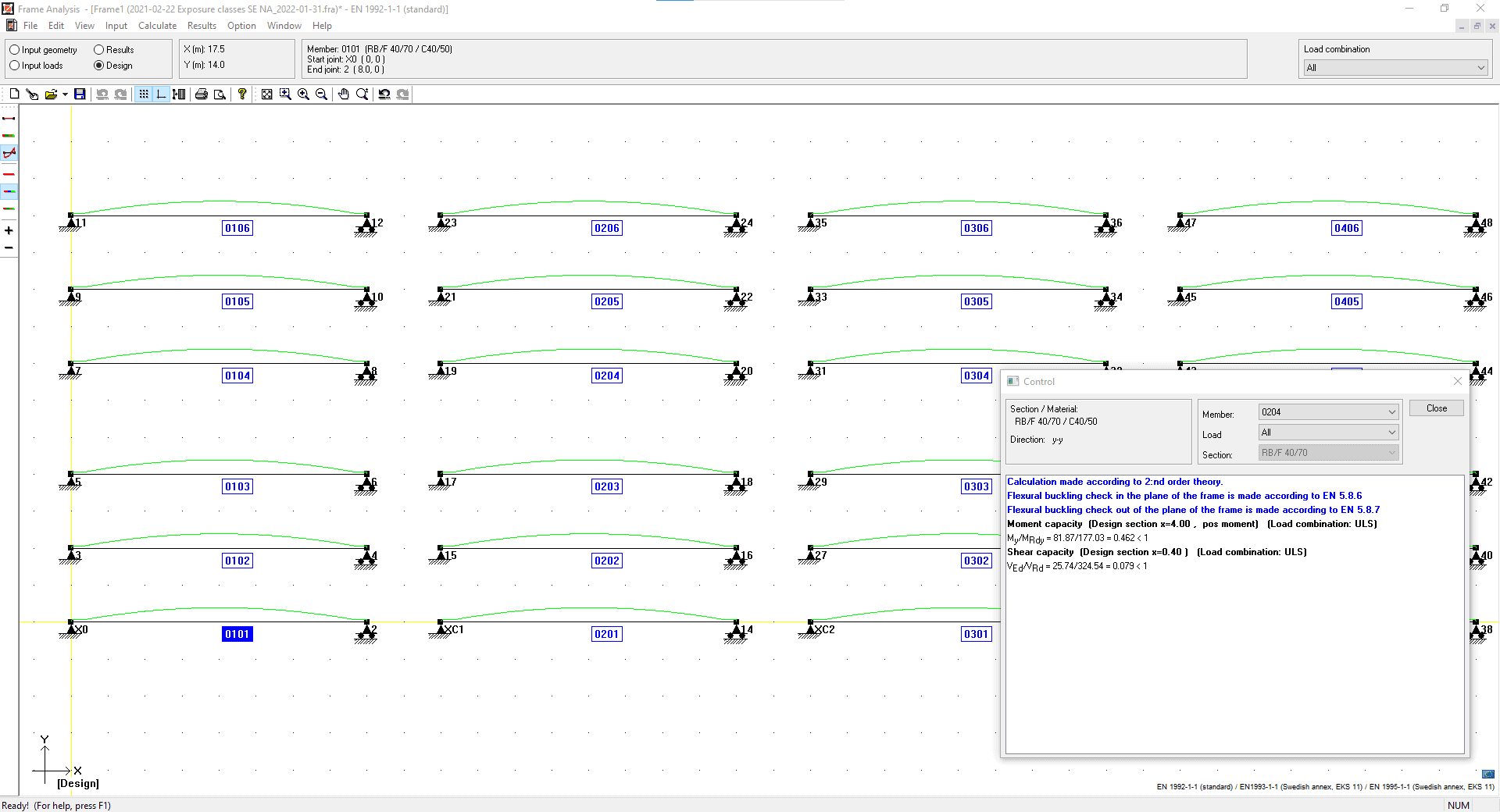Open an existing frame file
Image resolution: width=1500 pixels, height=812 pixels.
tap(52, 94)
